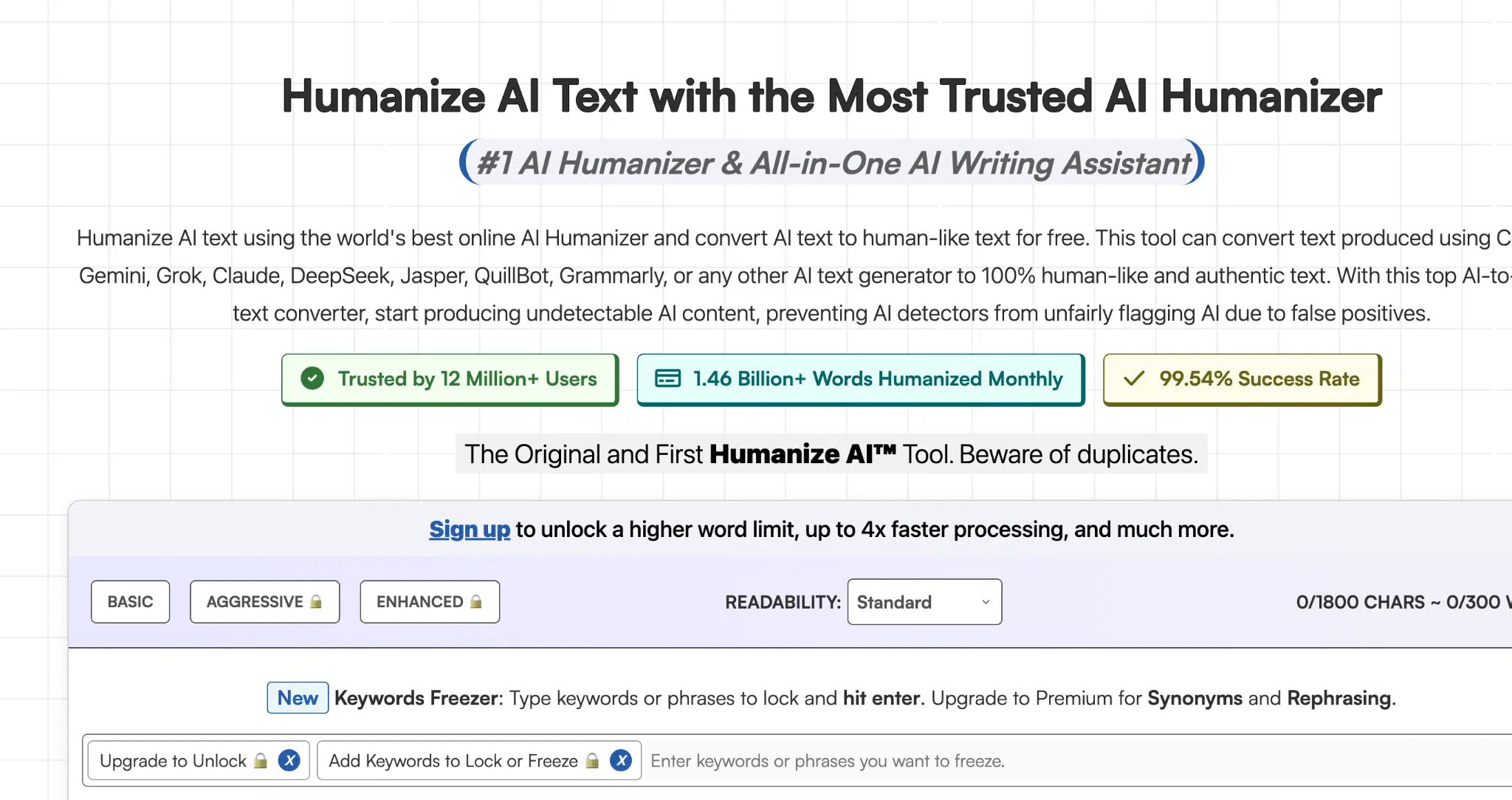Click the lock icon on Add Keywords chip
The image size is (1512, 800).
[x=591, y=760]
